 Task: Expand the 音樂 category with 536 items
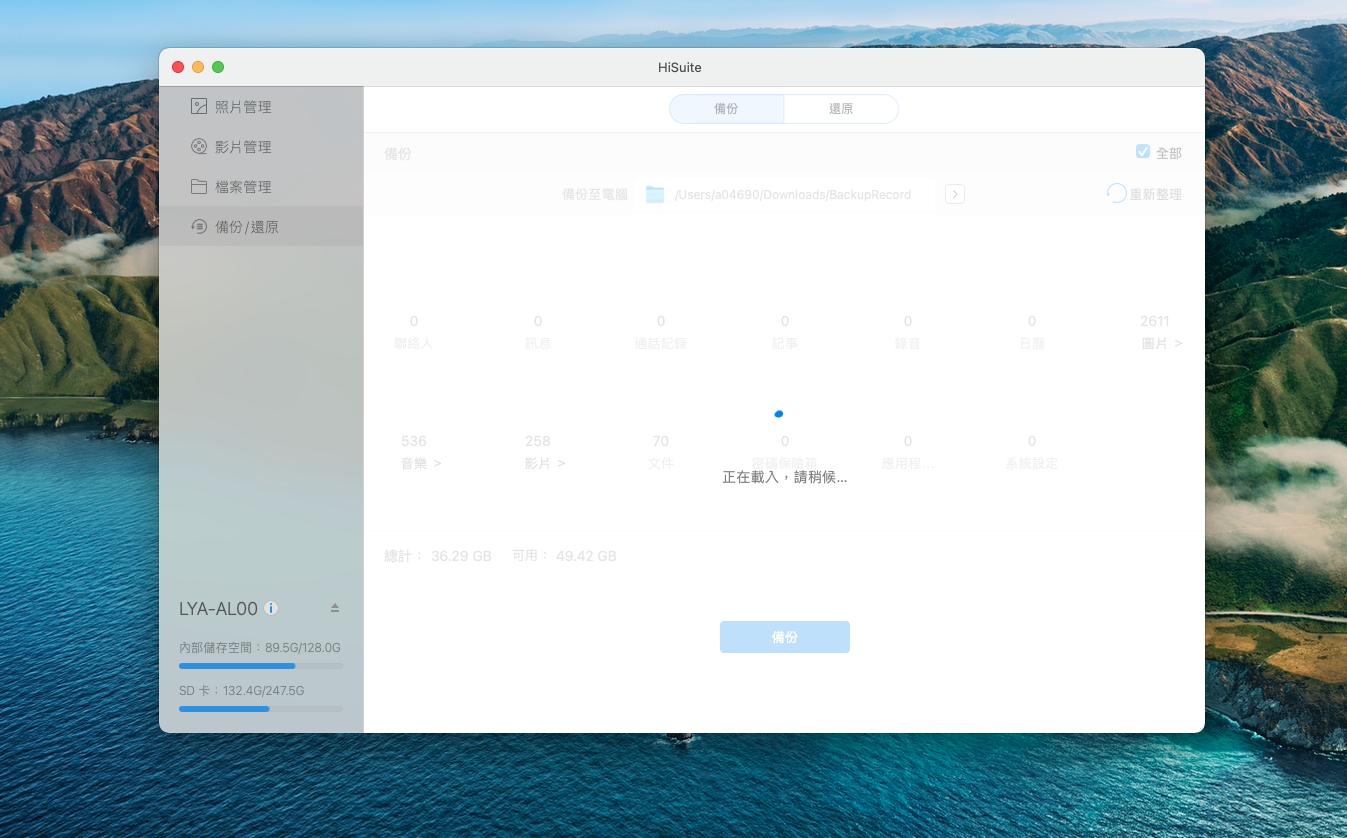coord(420,463)
